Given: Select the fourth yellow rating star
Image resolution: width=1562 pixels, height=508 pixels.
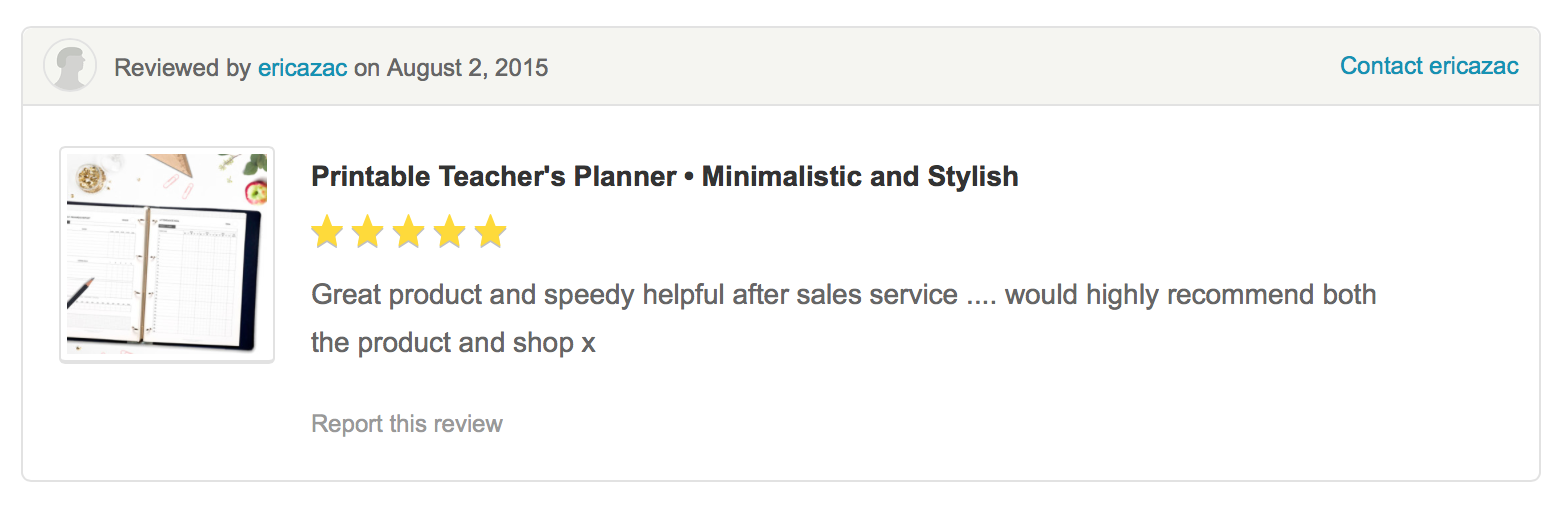Looking at the screenshot, I should coord(450,232).
